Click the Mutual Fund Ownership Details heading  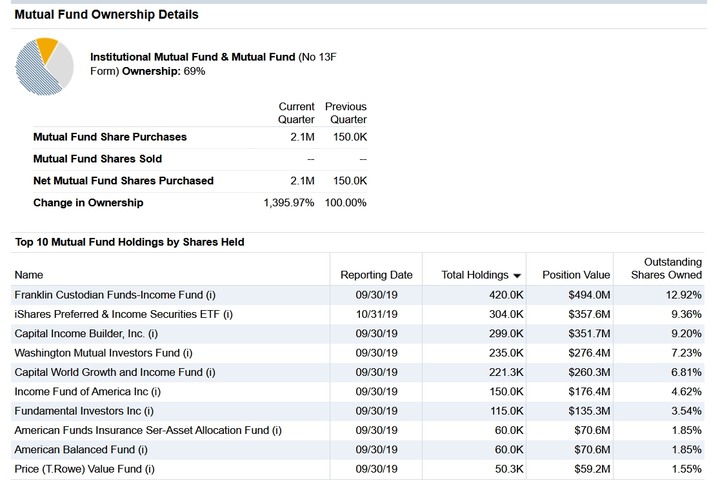[x=107, y=15]
